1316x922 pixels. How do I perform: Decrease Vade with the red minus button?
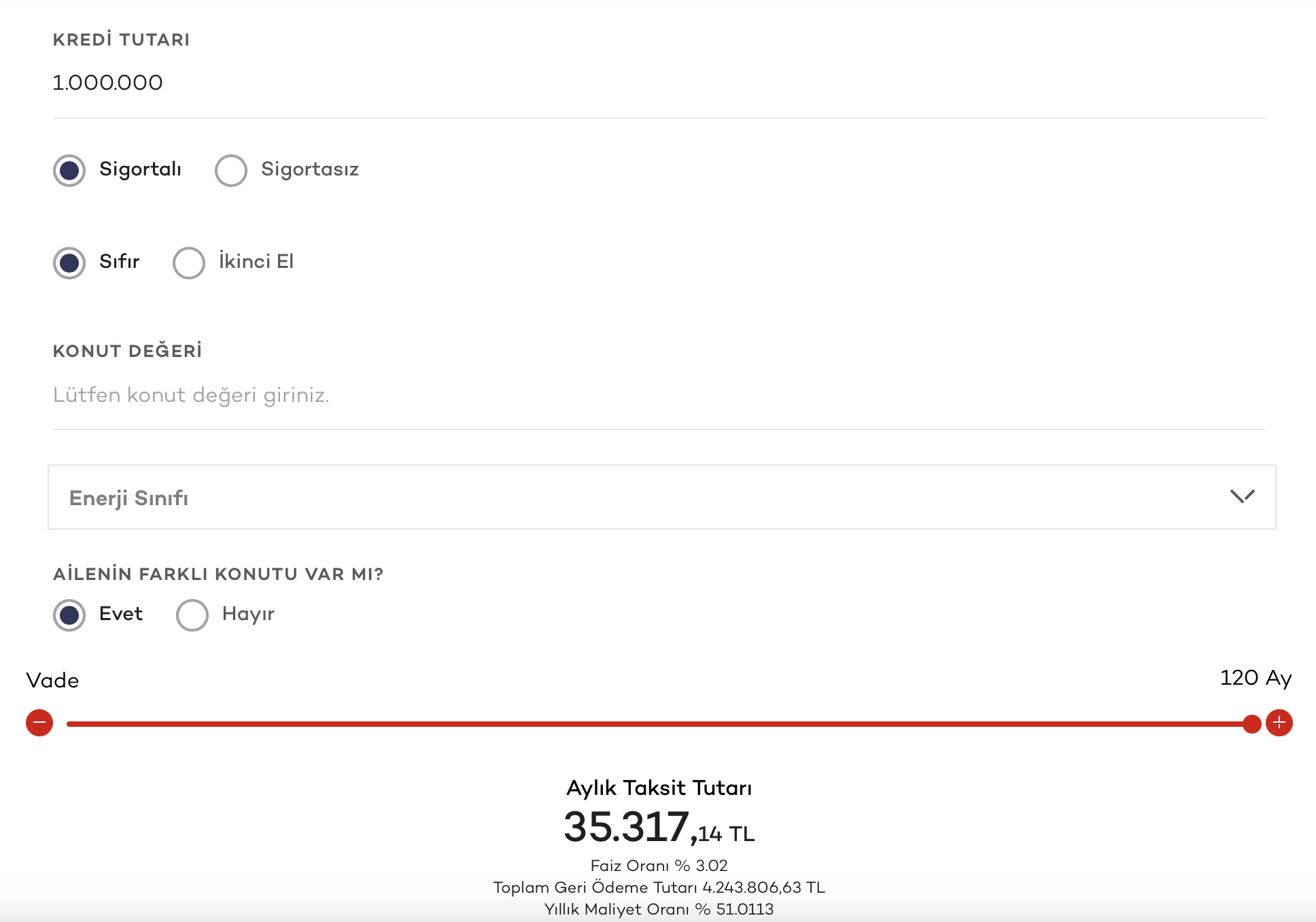pyautogui.click(x=39, y=722)
